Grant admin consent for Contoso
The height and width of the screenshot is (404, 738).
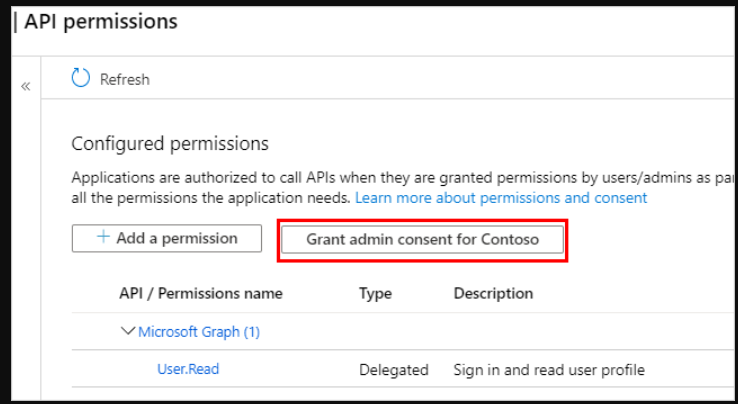click(x=422, y=239)
